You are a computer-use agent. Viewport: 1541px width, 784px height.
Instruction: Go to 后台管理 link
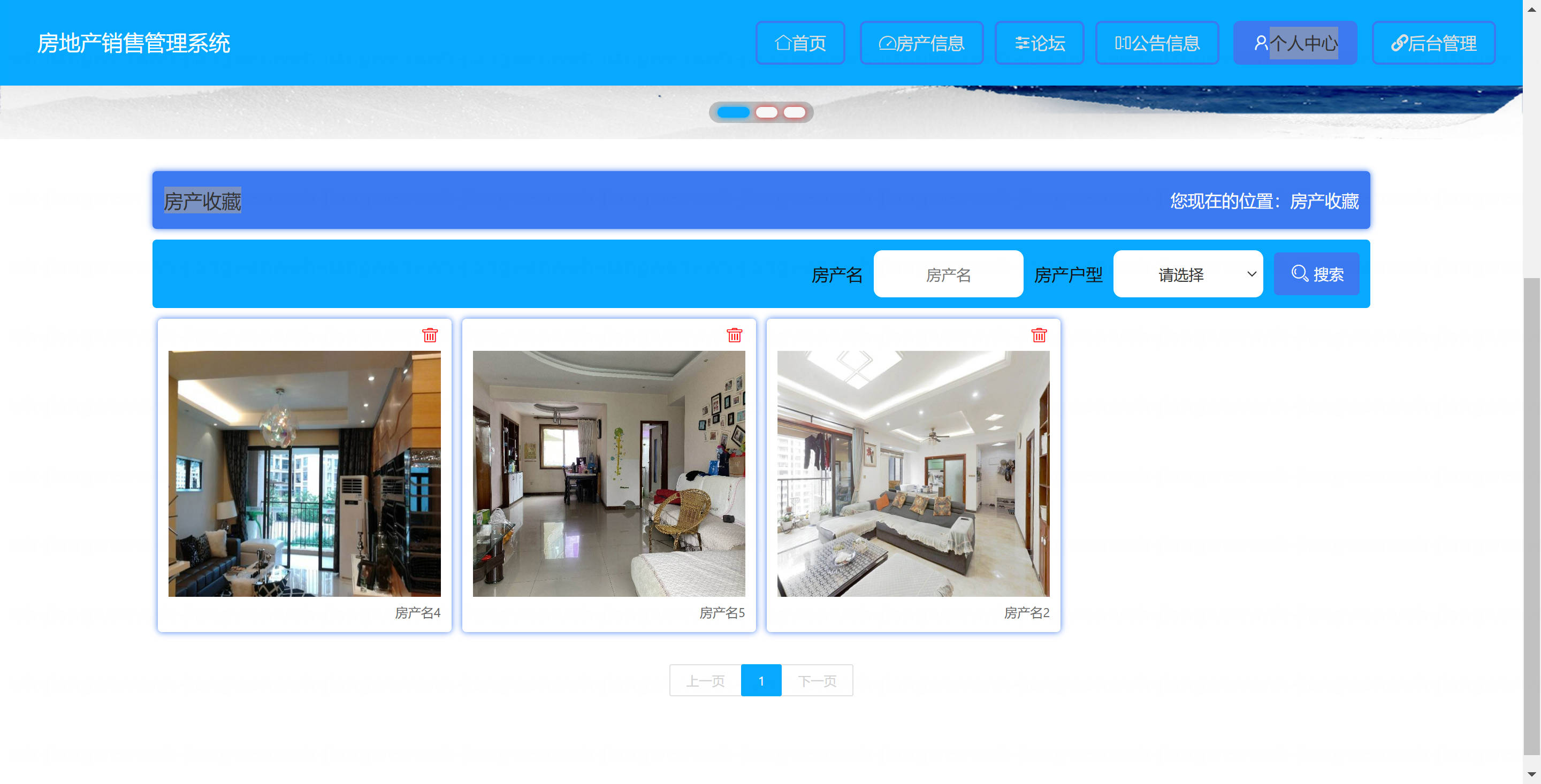click(x=1433, y=43)
